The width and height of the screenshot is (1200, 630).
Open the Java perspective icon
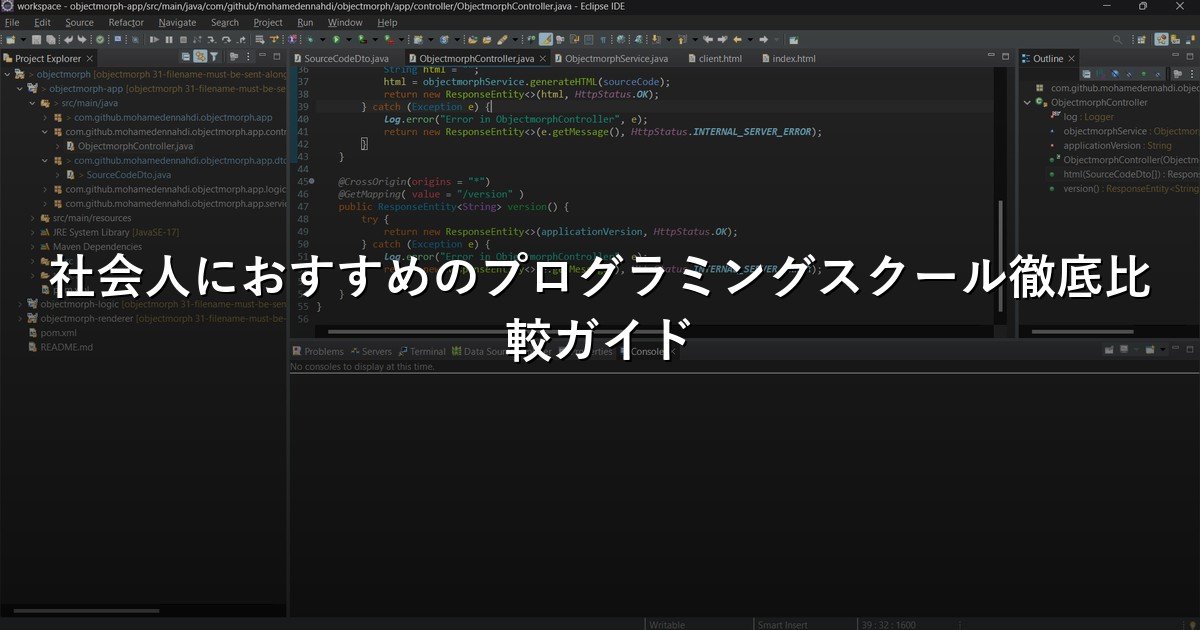coord(1161,40)
